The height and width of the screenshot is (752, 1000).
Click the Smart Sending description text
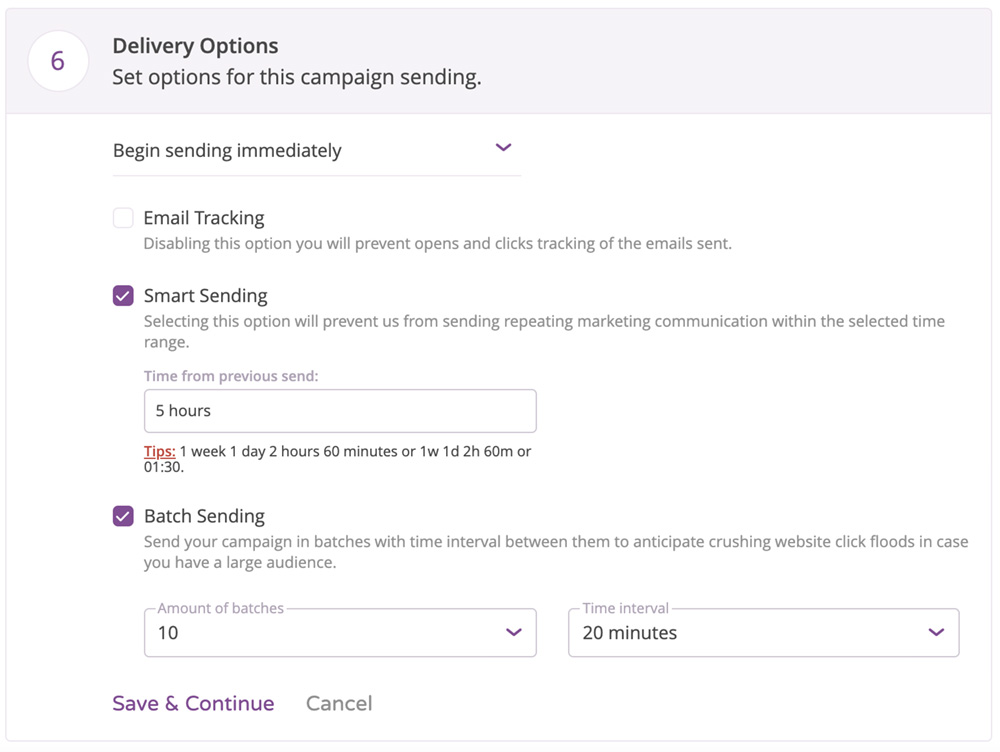[x=544, y=332]
